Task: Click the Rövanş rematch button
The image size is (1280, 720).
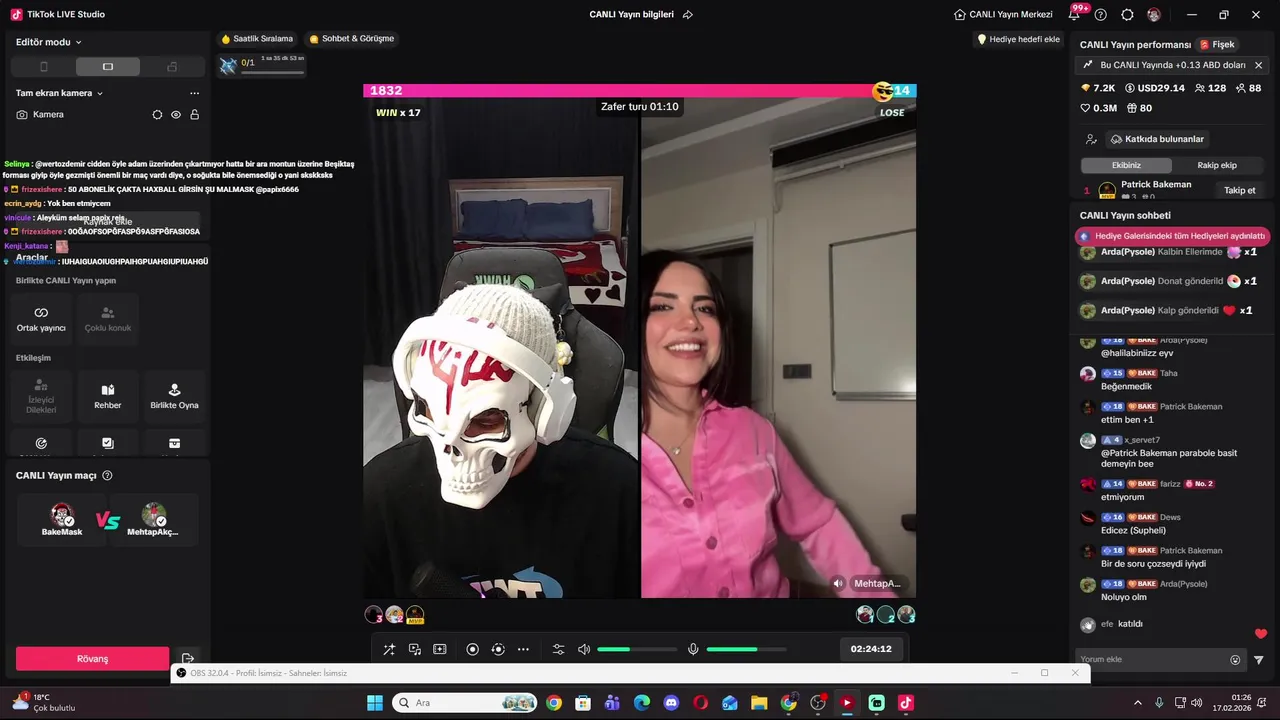Action: coord(92,659)
